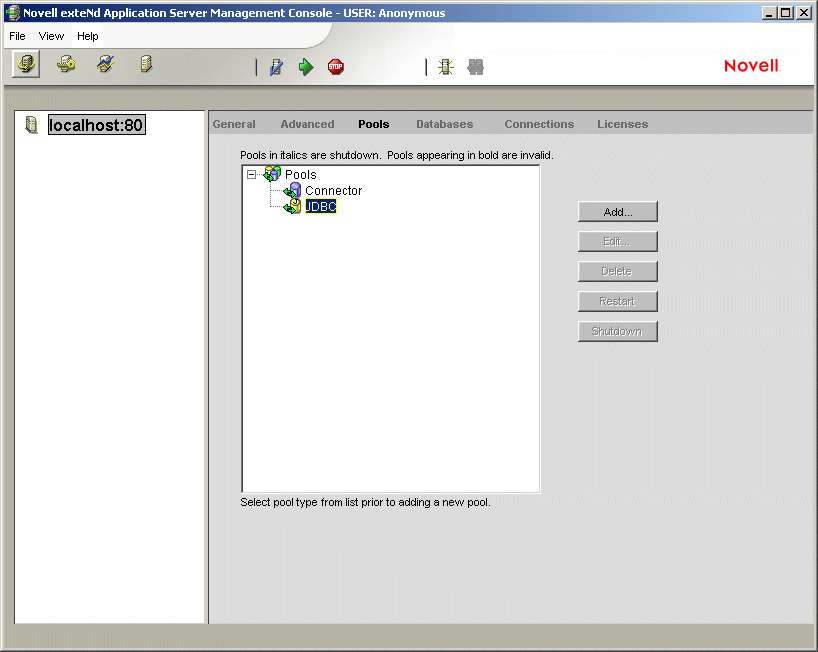The image size is (818, 652).
Task: Switch to the Connections tab
Action: [x=539, y=124]
